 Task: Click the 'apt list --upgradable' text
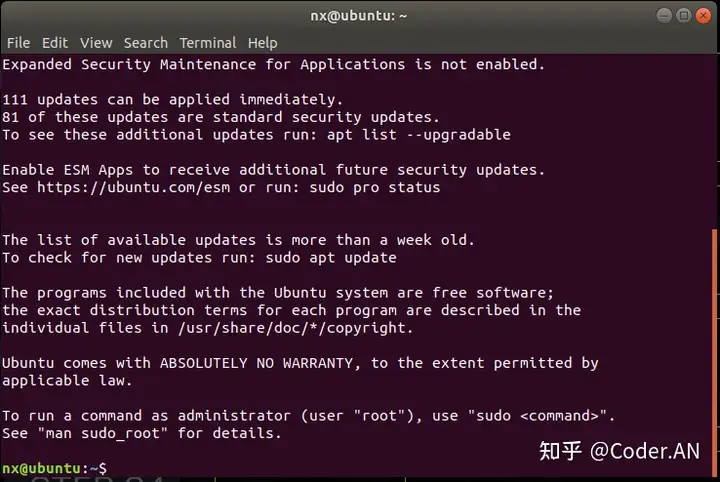coord(419,135)
